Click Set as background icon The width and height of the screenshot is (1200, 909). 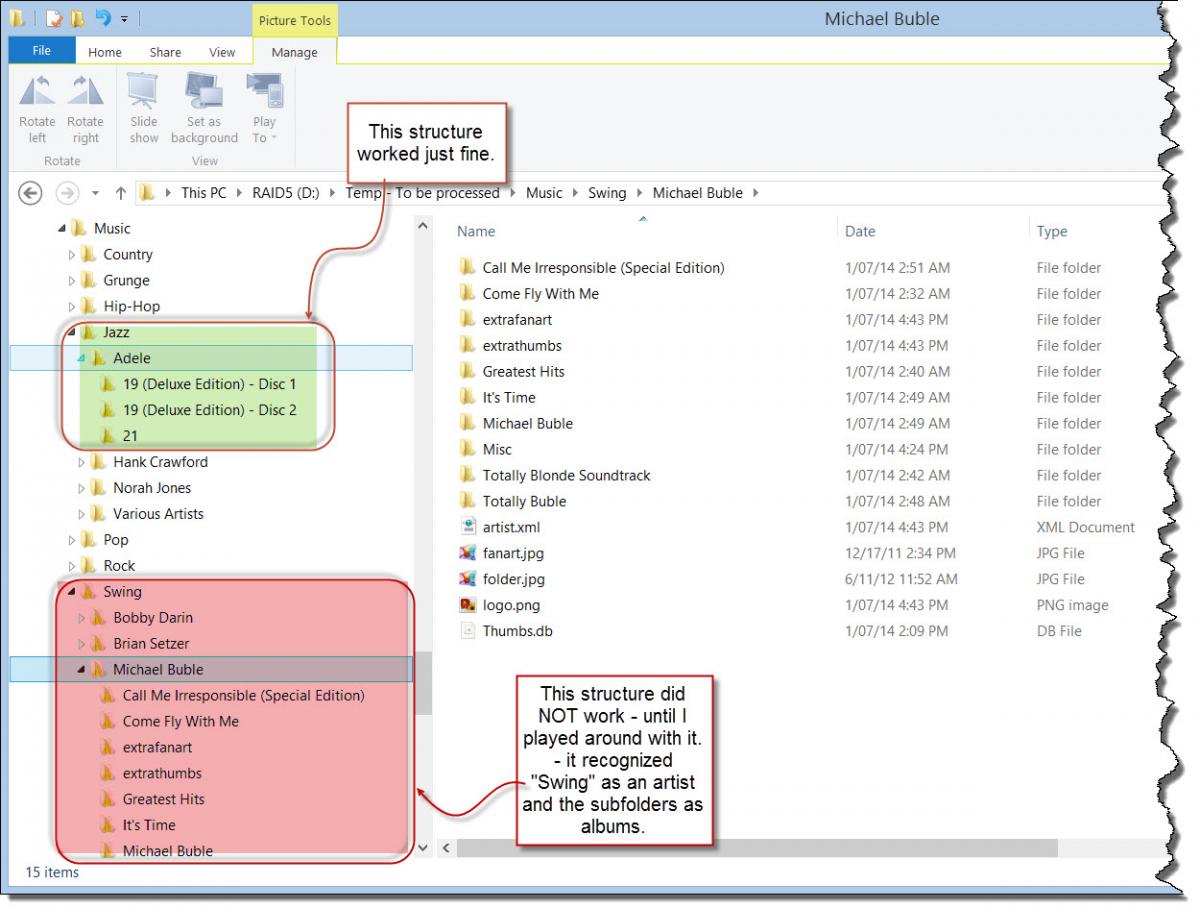pos(204,92)
